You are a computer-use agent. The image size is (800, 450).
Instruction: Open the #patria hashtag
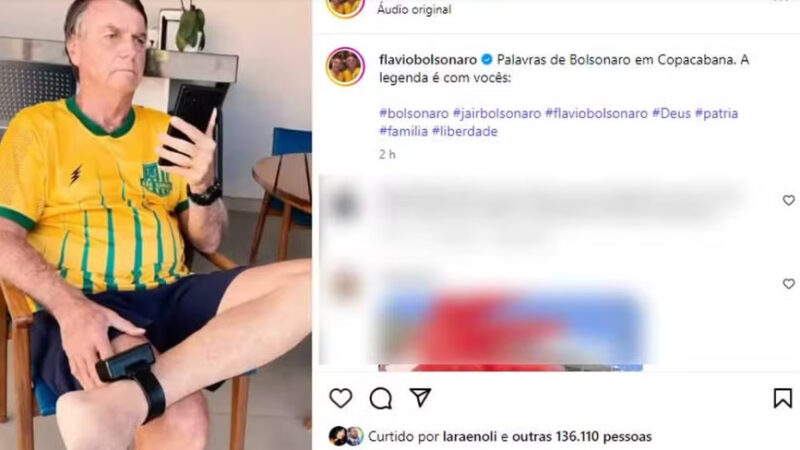pos(716,113)
